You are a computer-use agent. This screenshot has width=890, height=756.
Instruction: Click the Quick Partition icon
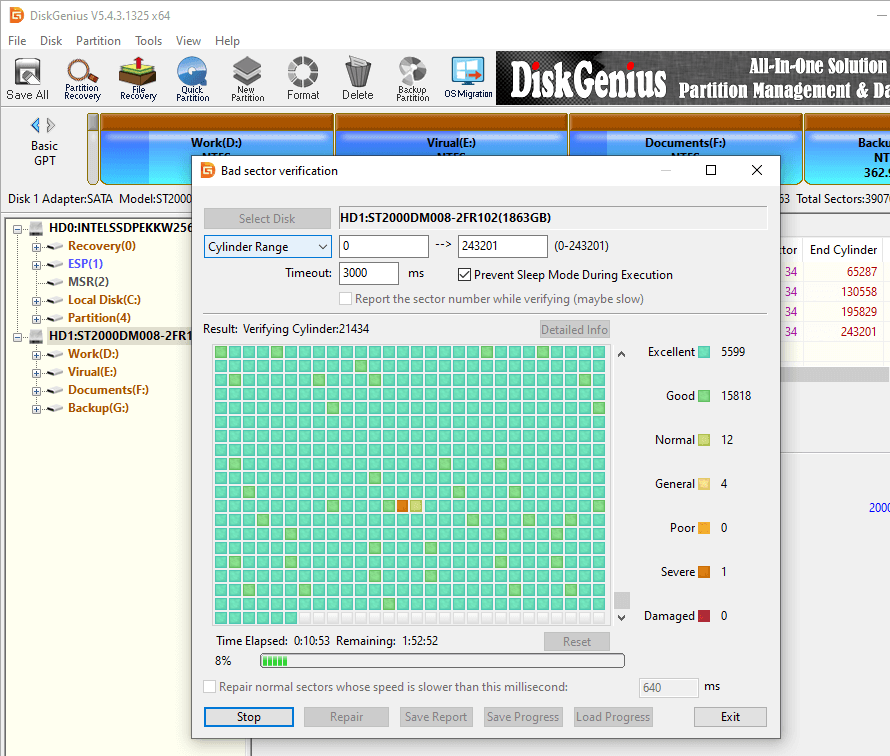point(192,78)
